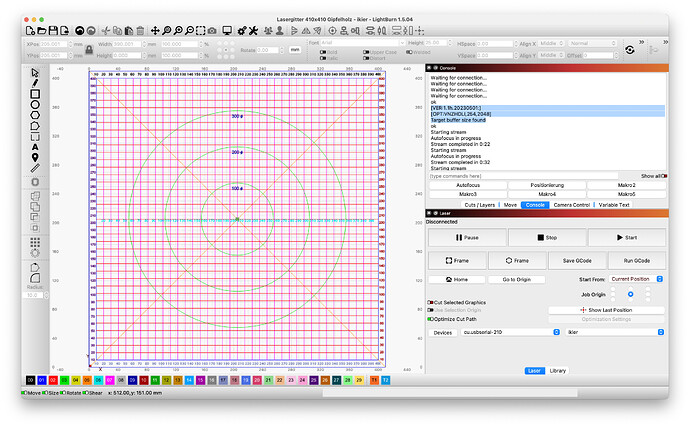The height and width of the screenshot is (427, 690).
Task: Open the cu.usbserial-210 port dropdown
Action: pyautogui.click(x=510, y=332)
